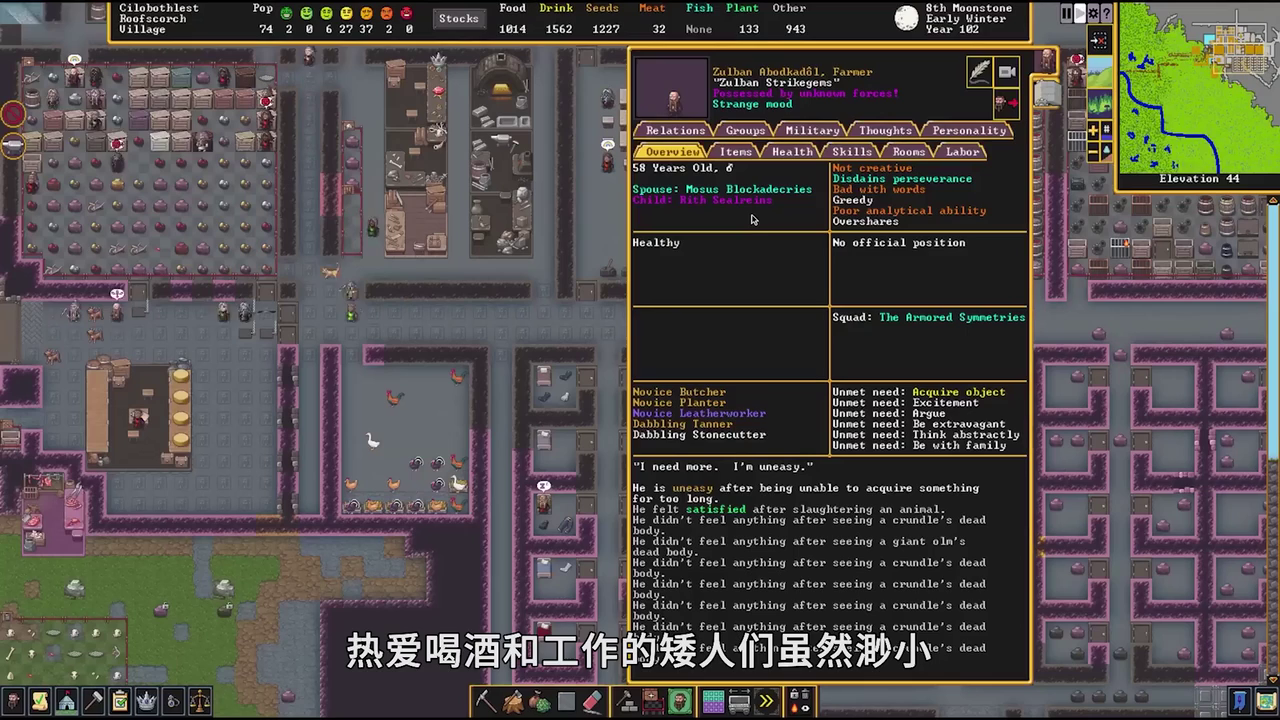Open the labor hammer icon
This screenshot has height=720, width=1280.
[93, 701]
